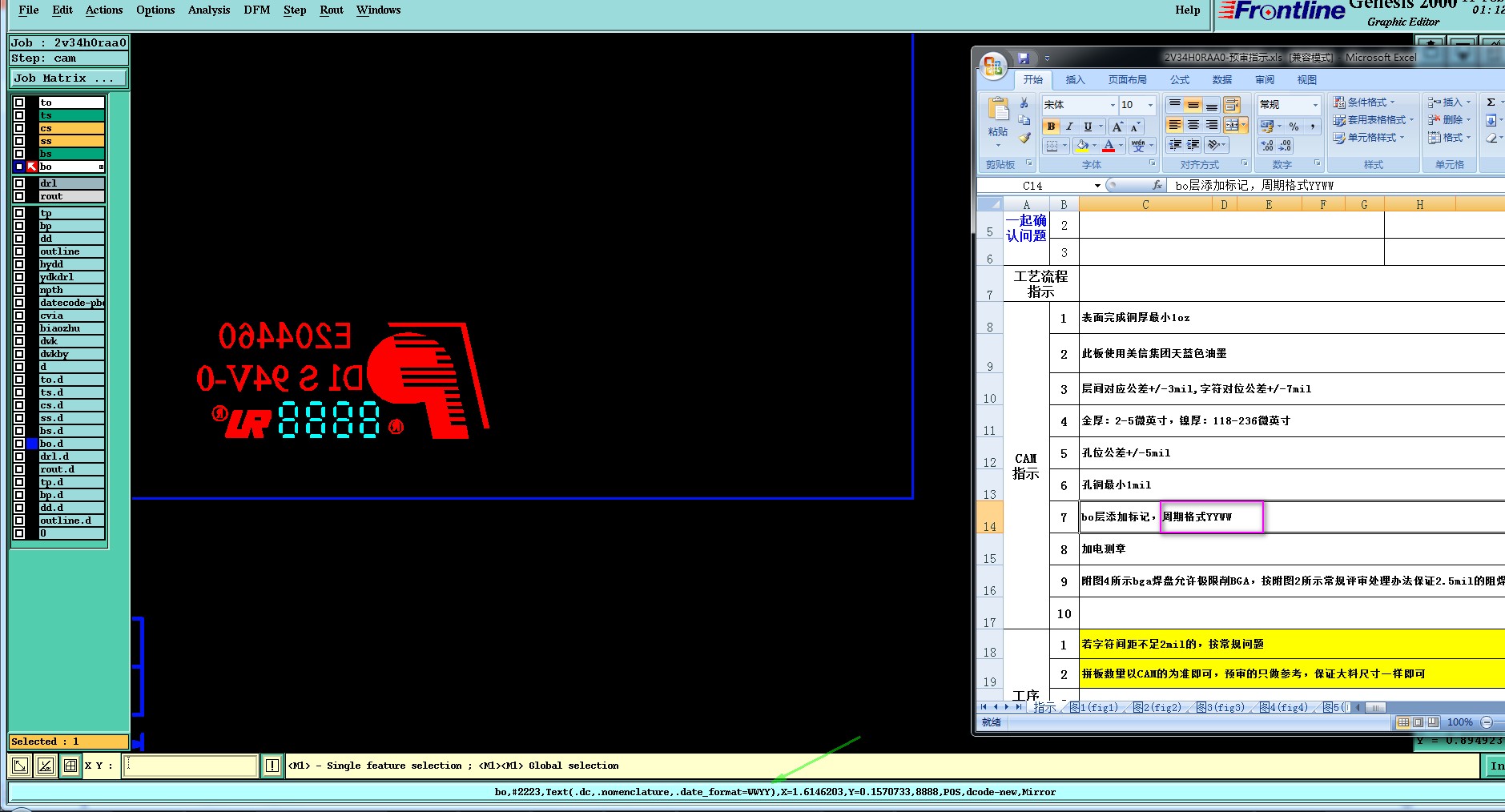The image size is (1505, 812).
Task: Click the Percent Style icon
Action: [1294, 127]
